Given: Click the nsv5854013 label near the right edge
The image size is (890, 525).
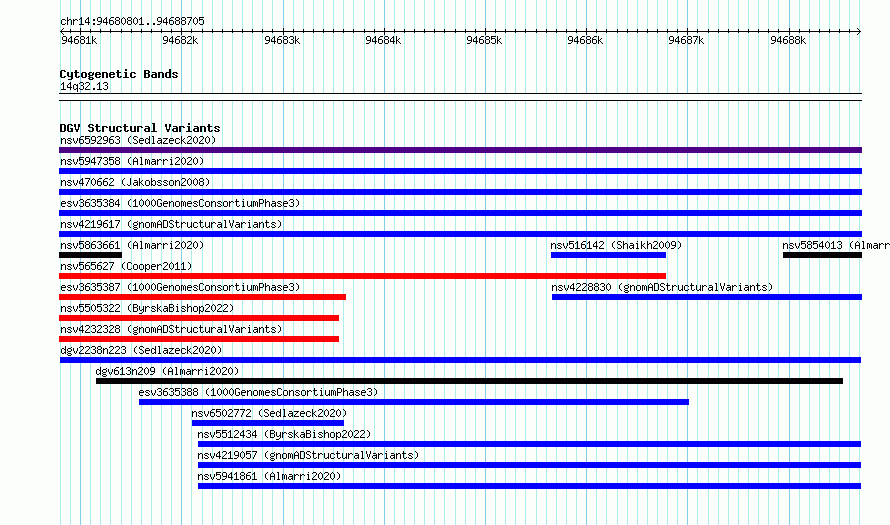Looking at the screenshot, I should pos(836,245).
